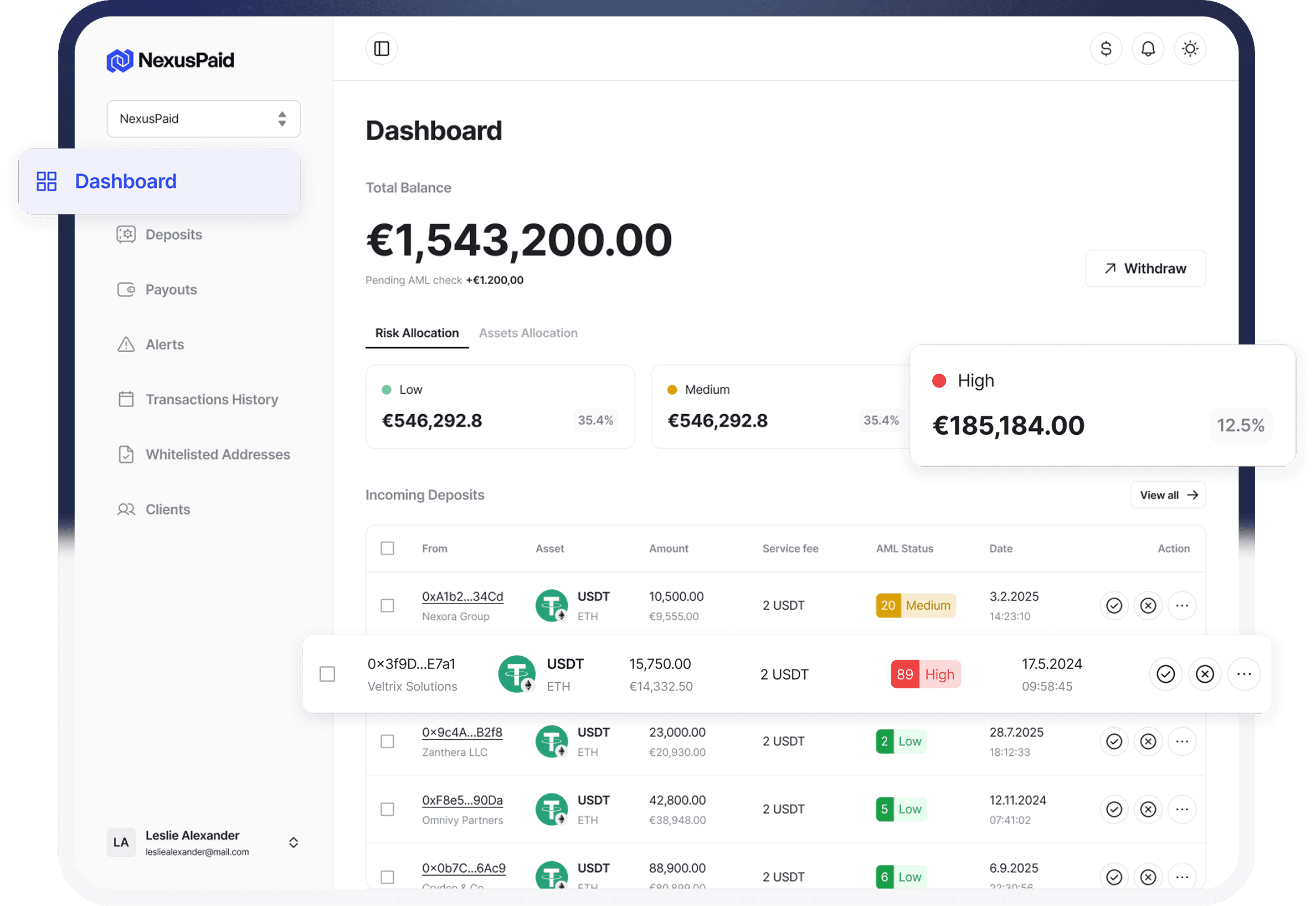Image resolution: width=1316 pixels, height=906 pixels.
Task: Click the High risk red indicator card
Action: [x=1102, y=405]
